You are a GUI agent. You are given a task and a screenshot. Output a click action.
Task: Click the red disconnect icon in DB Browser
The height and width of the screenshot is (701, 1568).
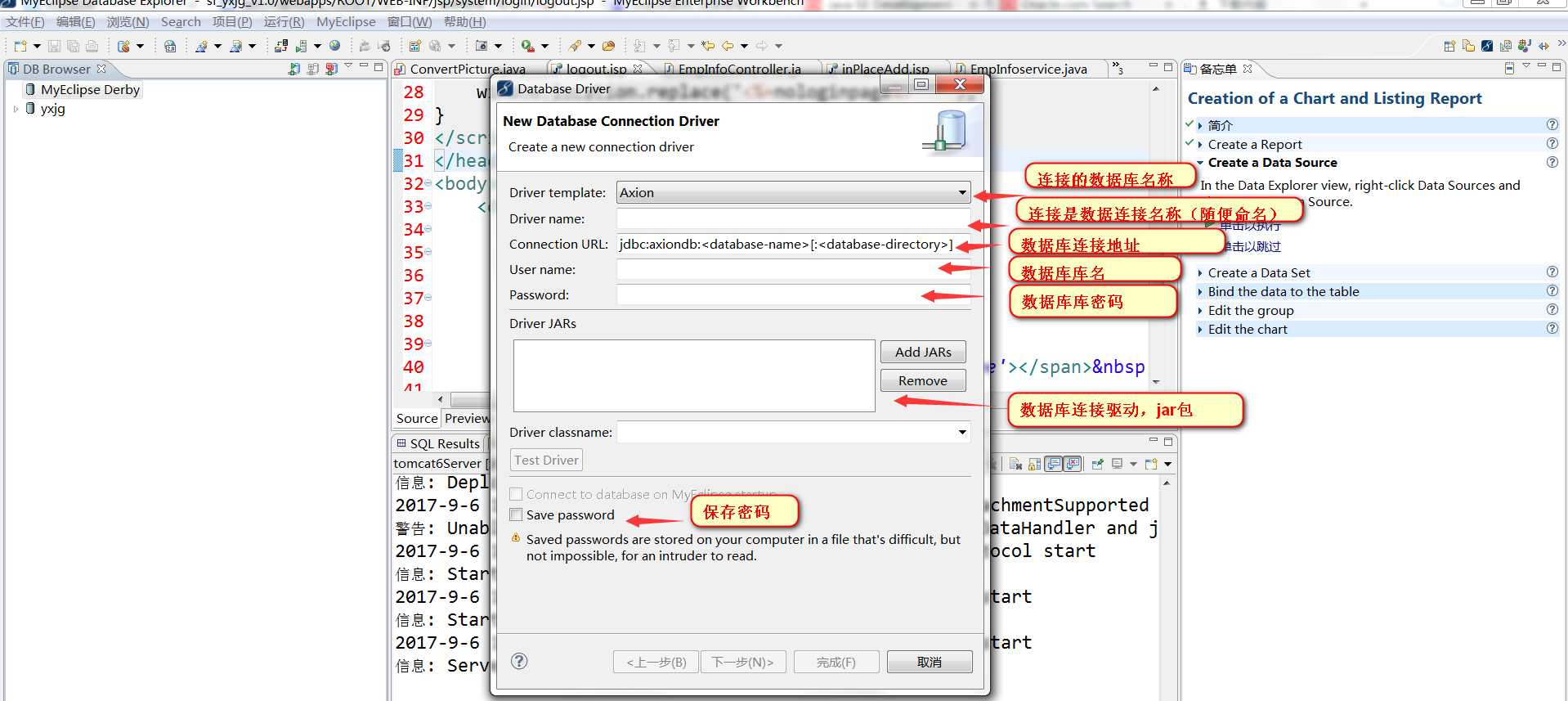click(x=331, y=70)
